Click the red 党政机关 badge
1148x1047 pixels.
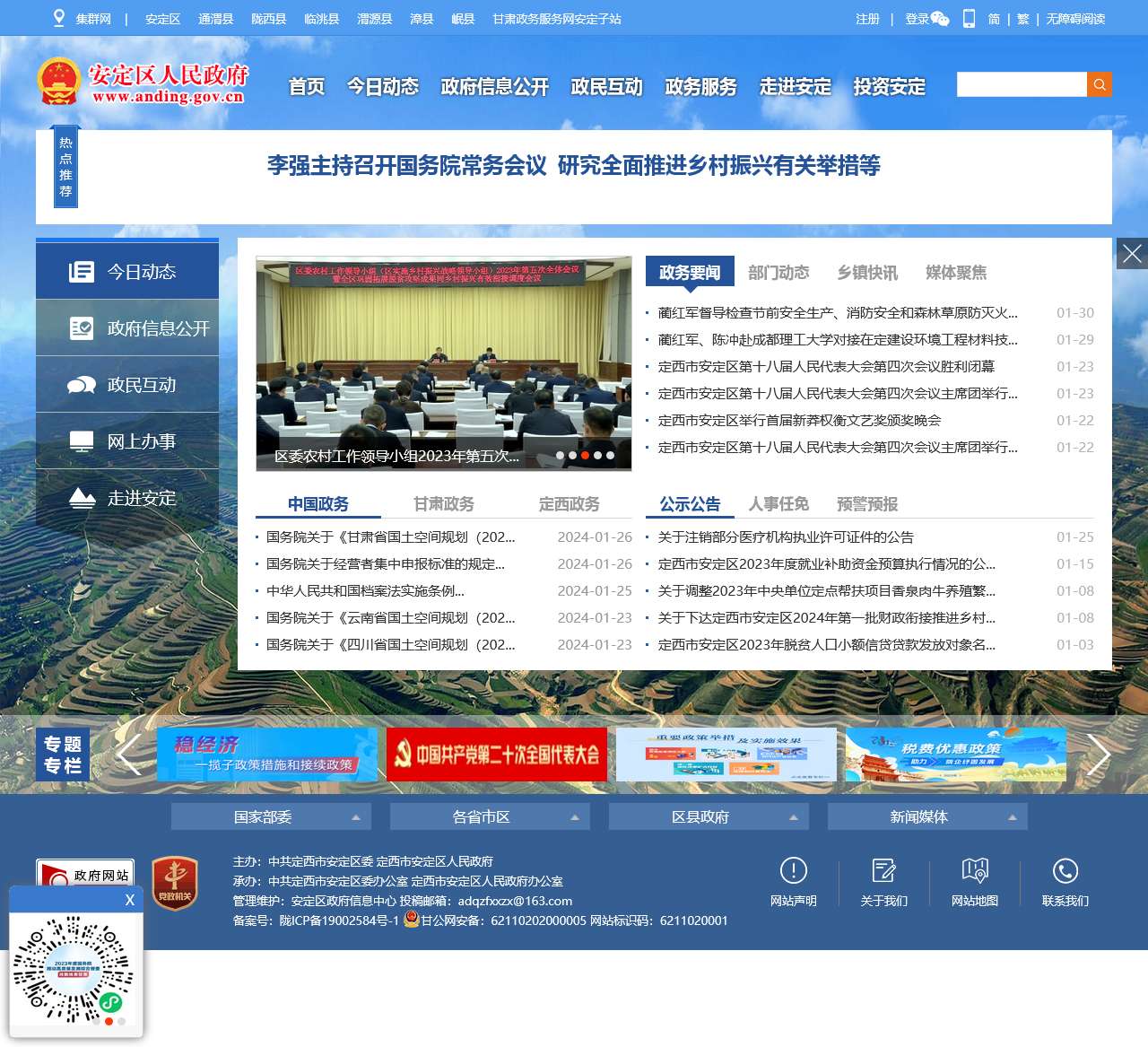175,883
